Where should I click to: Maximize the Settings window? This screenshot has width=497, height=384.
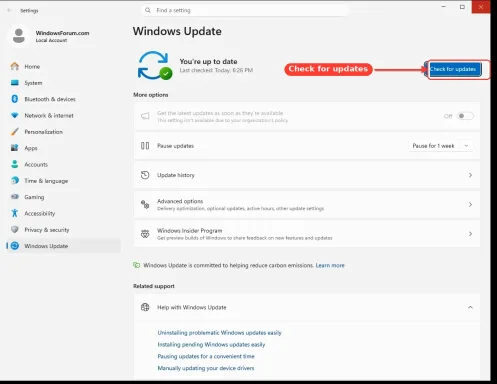click(462, 7)
